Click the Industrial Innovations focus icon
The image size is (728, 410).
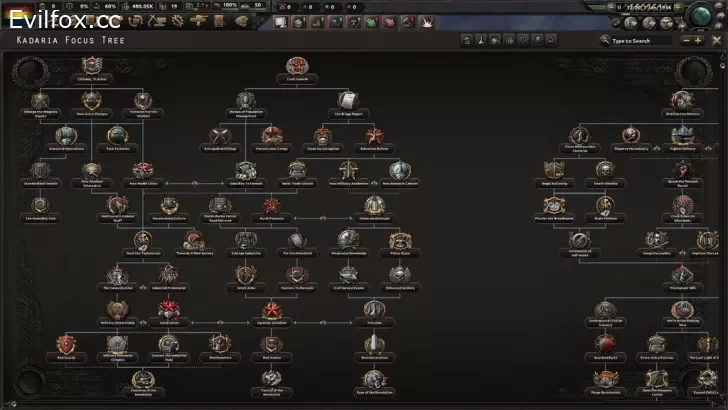point(66,136)
